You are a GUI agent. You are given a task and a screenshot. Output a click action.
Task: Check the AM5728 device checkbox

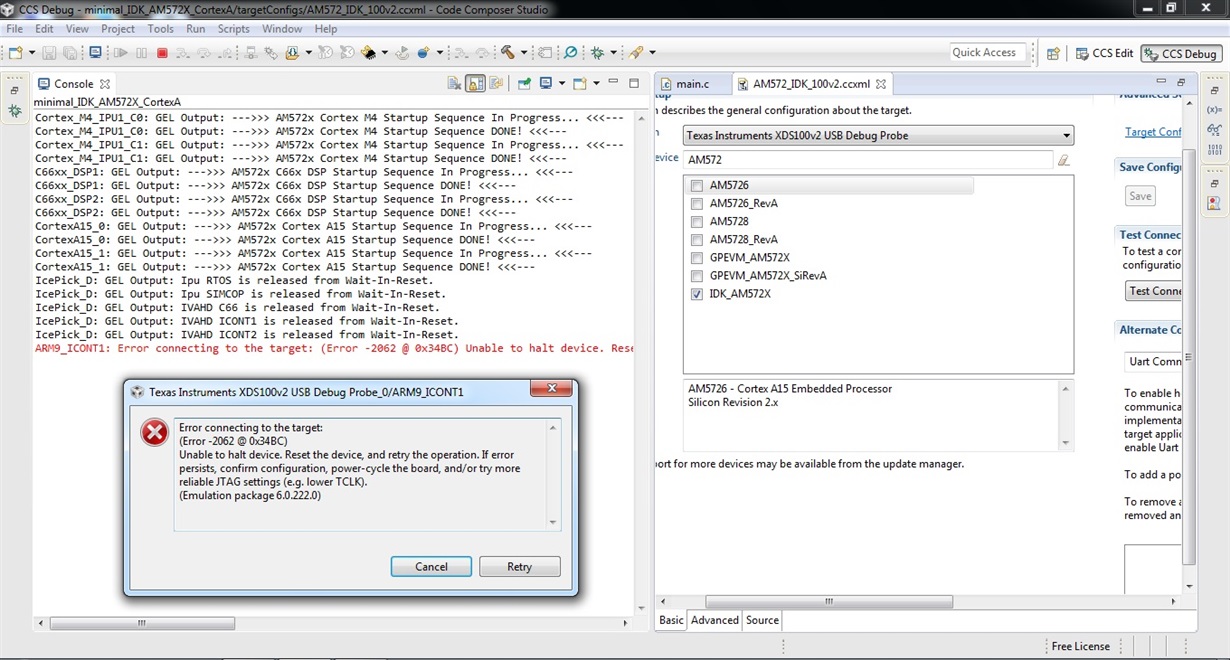(x=697, y=222)
